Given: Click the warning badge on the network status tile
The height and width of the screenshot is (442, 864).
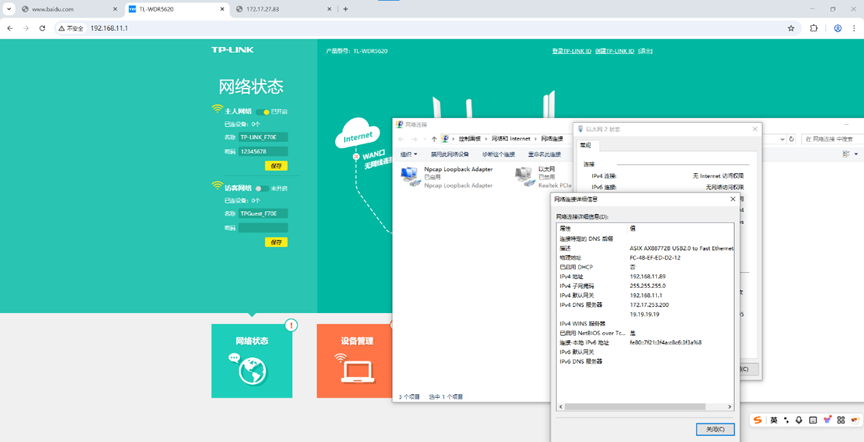Looking at the screenshot, I should pyautogui.click(x=291, y=325).
